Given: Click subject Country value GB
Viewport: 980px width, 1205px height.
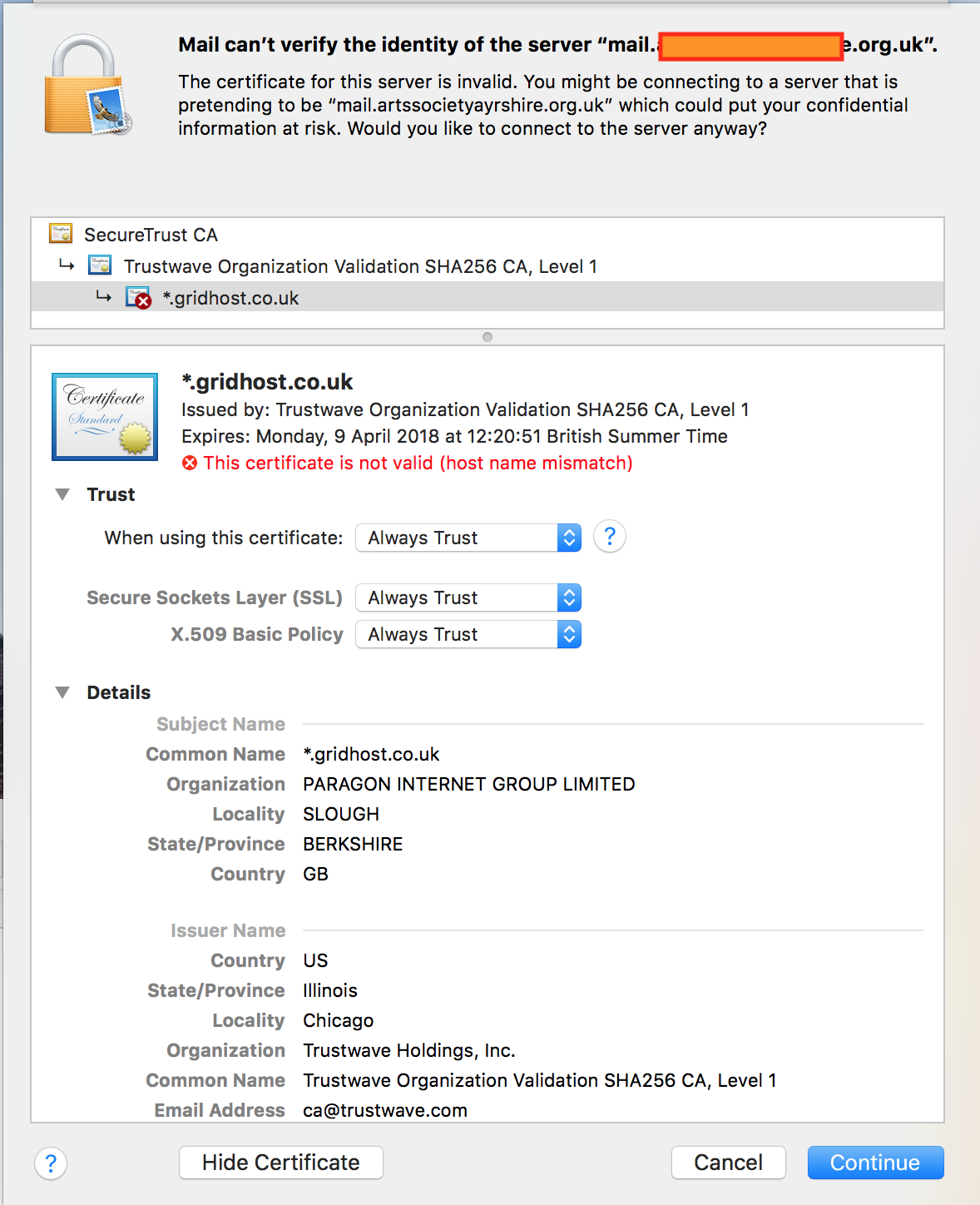Looking at the screenshot, I should point(315,874).
